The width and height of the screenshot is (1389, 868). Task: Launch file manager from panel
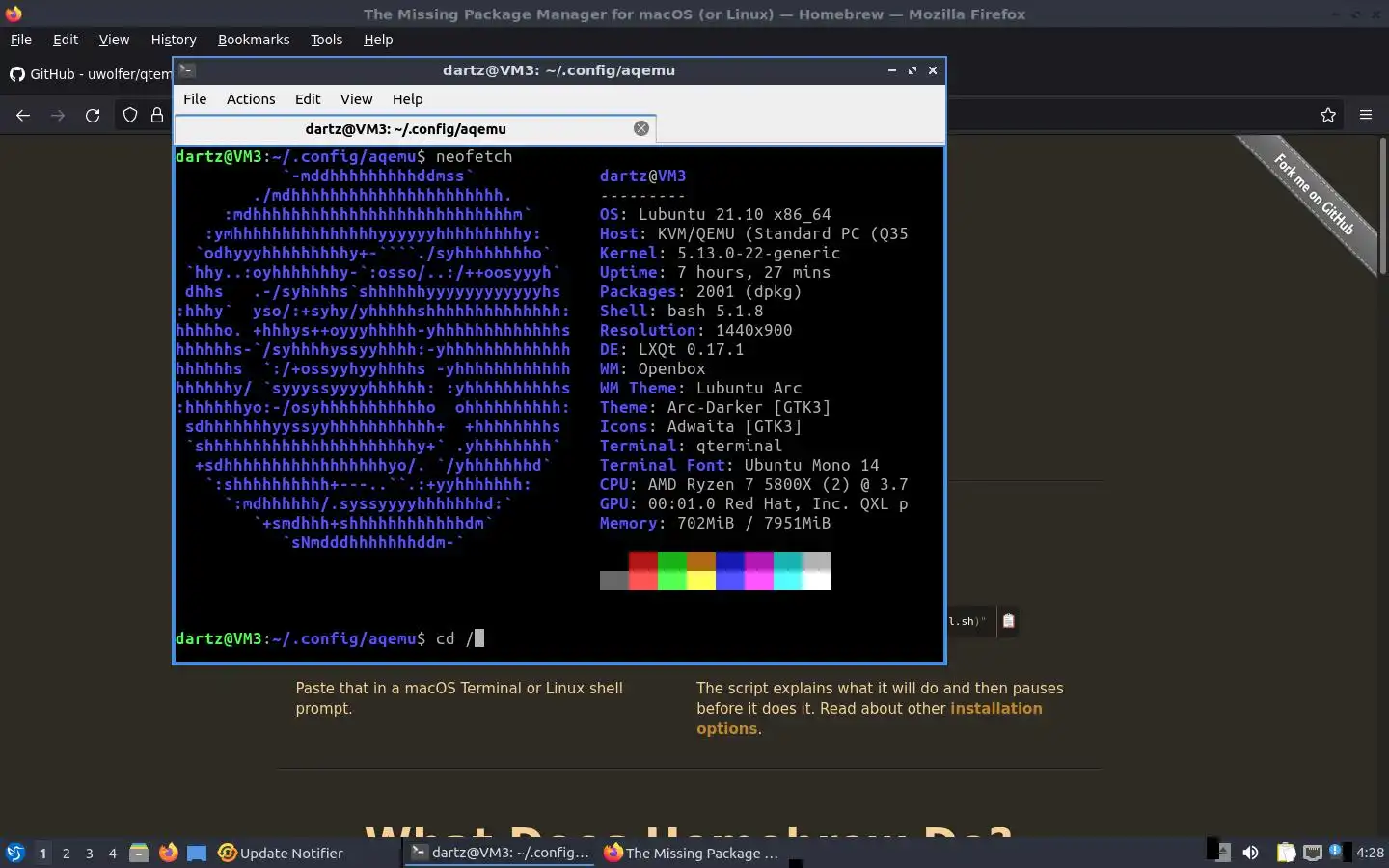click(139, 853)
